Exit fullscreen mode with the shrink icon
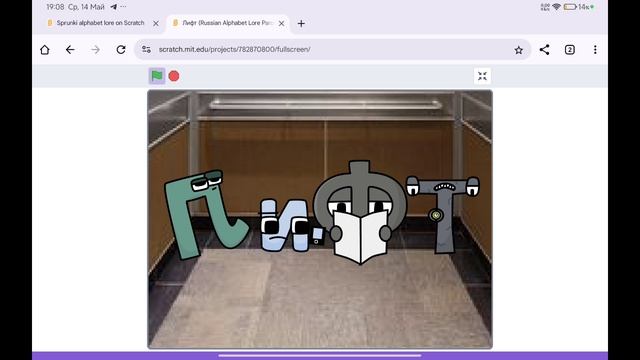Viewport: 640px width, 360px height. (x=482, y=76)
